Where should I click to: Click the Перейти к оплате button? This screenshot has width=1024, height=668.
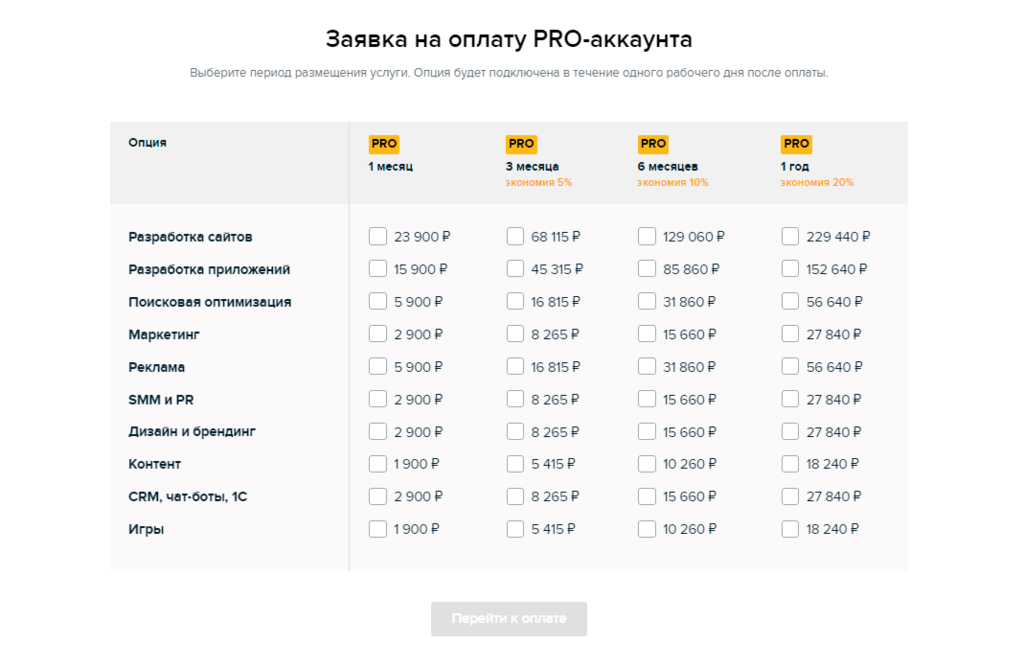click(x=509, y=618)
